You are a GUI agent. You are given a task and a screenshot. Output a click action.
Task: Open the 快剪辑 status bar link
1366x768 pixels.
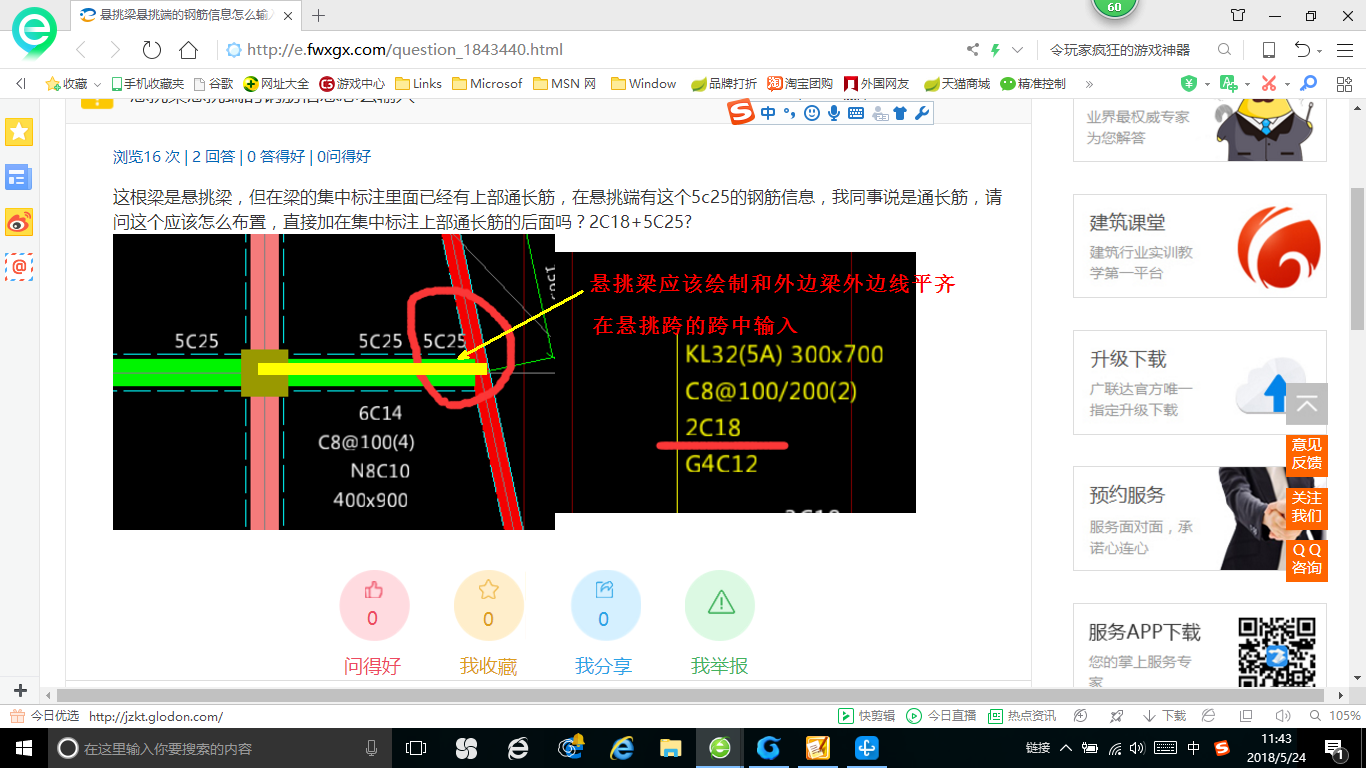coord(866,716)
